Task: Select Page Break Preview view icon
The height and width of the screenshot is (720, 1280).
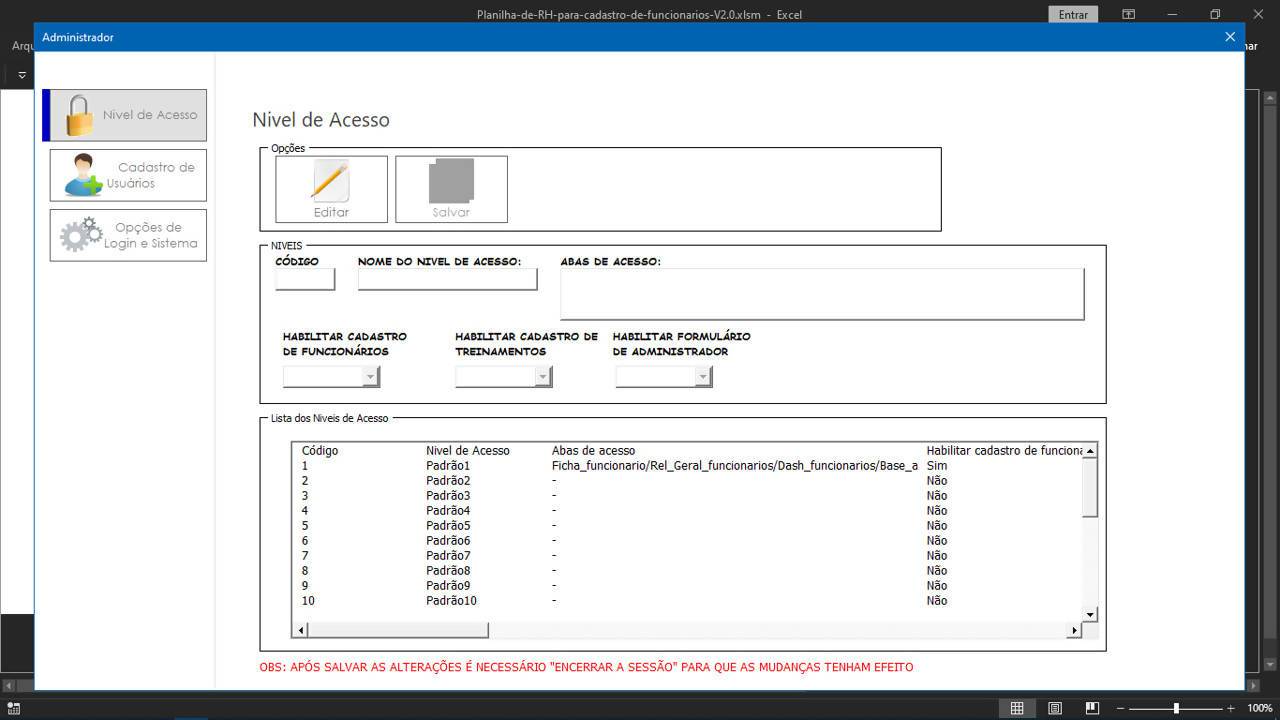Action: point(1092,708)
